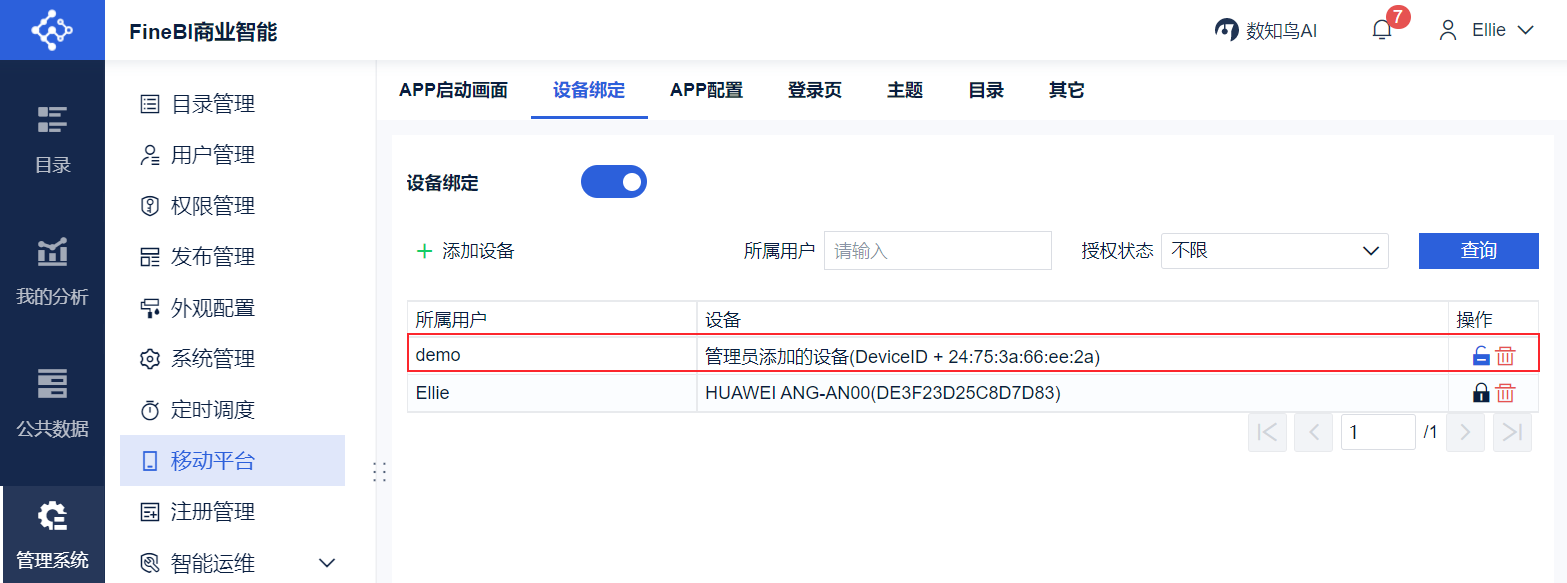Click the 操作 column header
This screenshot has width=1567, height=583.
click(1494, 319)
